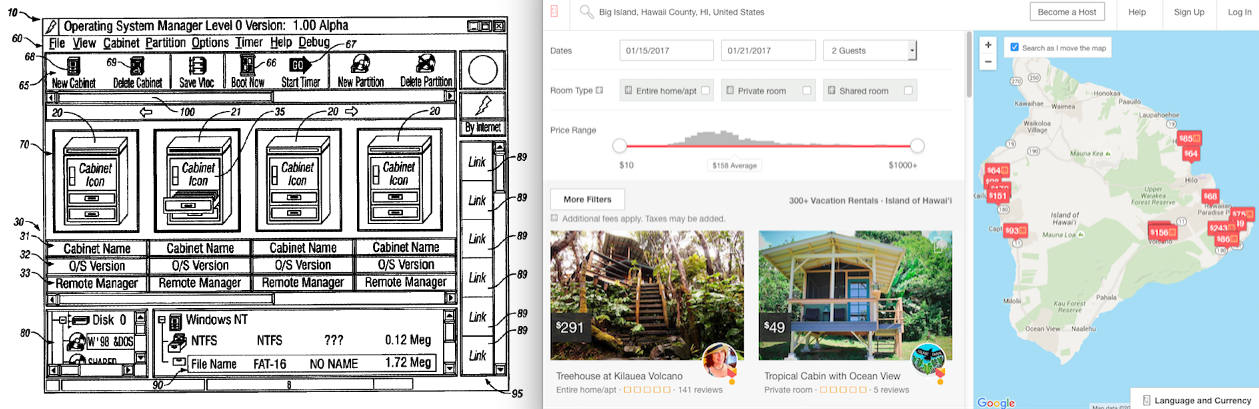Screen dimensions: 1259x409
Task: Open the Treehouse at Kilauea Volcano photo
Action: 647,296
